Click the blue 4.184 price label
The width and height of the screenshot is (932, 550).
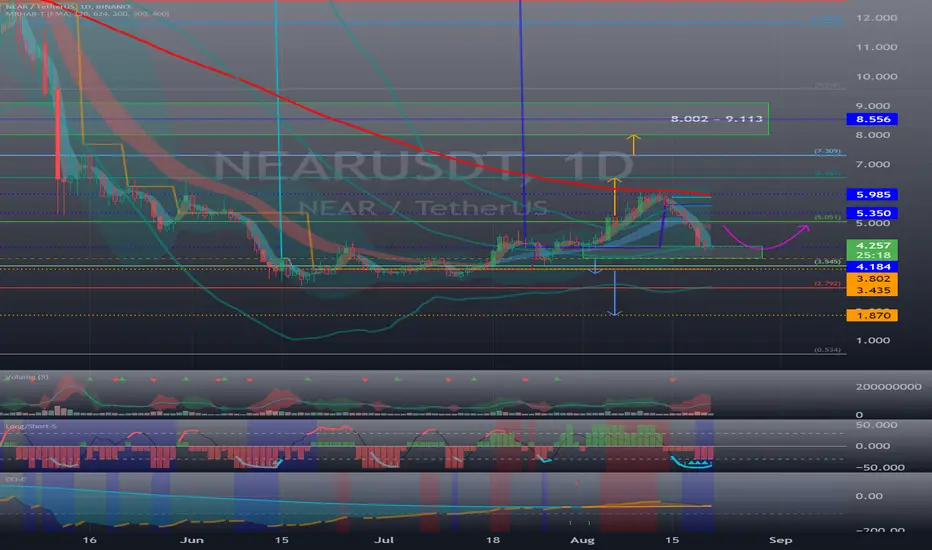tap(872, 267)
